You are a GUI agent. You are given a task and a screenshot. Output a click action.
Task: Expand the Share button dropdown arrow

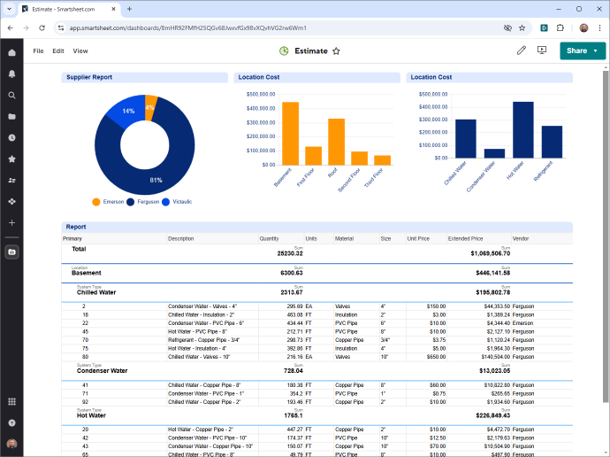point(596,50)
